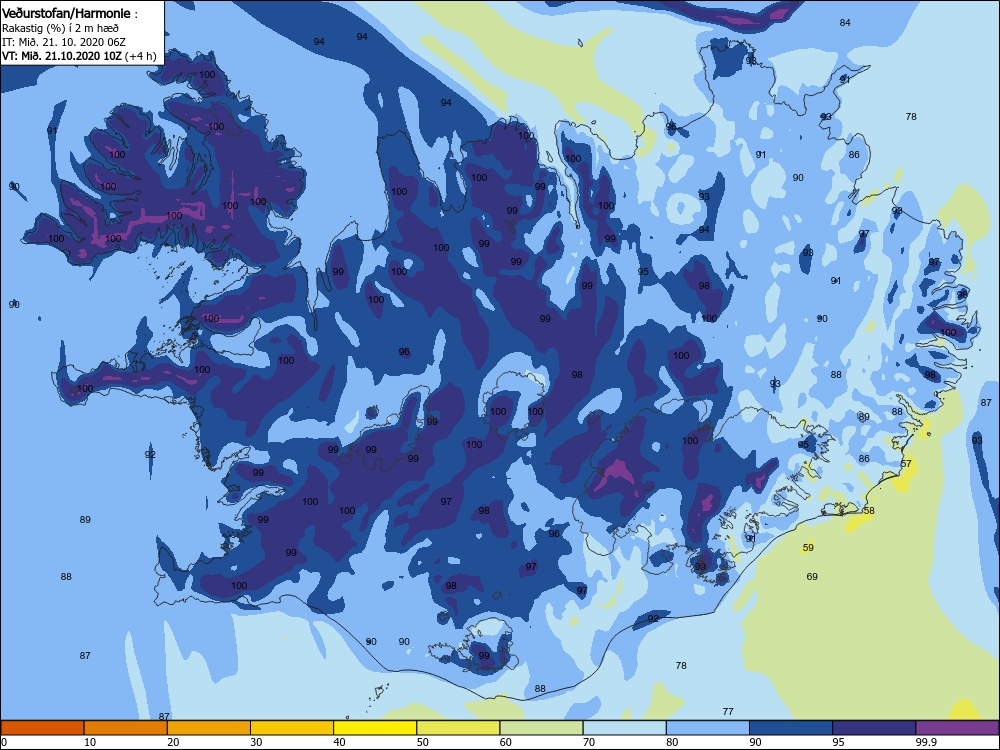Viewport: 1000px width, 750px height.
Task: Select the 'VT: Mið. 21.10.2020 10Z (+4 h)' line
Action: (x=79, y=55)
